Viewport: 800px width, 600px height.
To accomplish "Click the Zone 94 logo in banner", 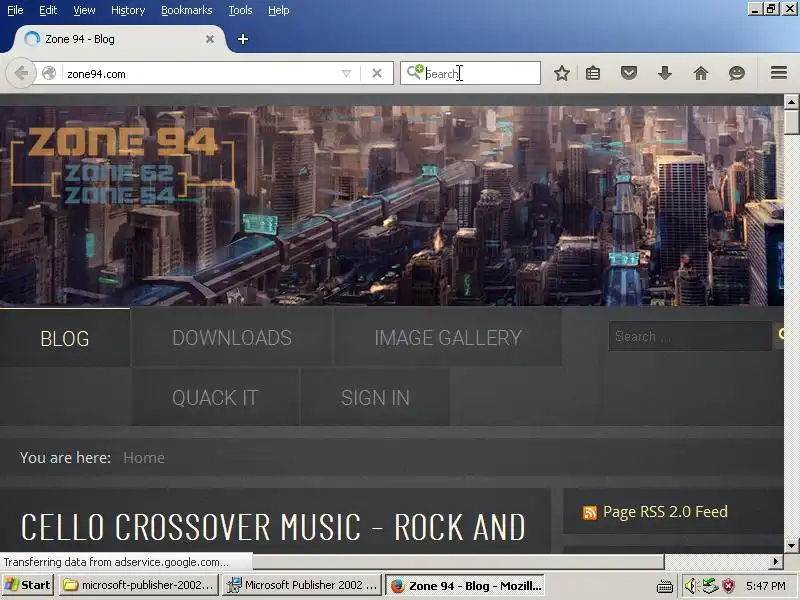I will (x=122, y=164).
